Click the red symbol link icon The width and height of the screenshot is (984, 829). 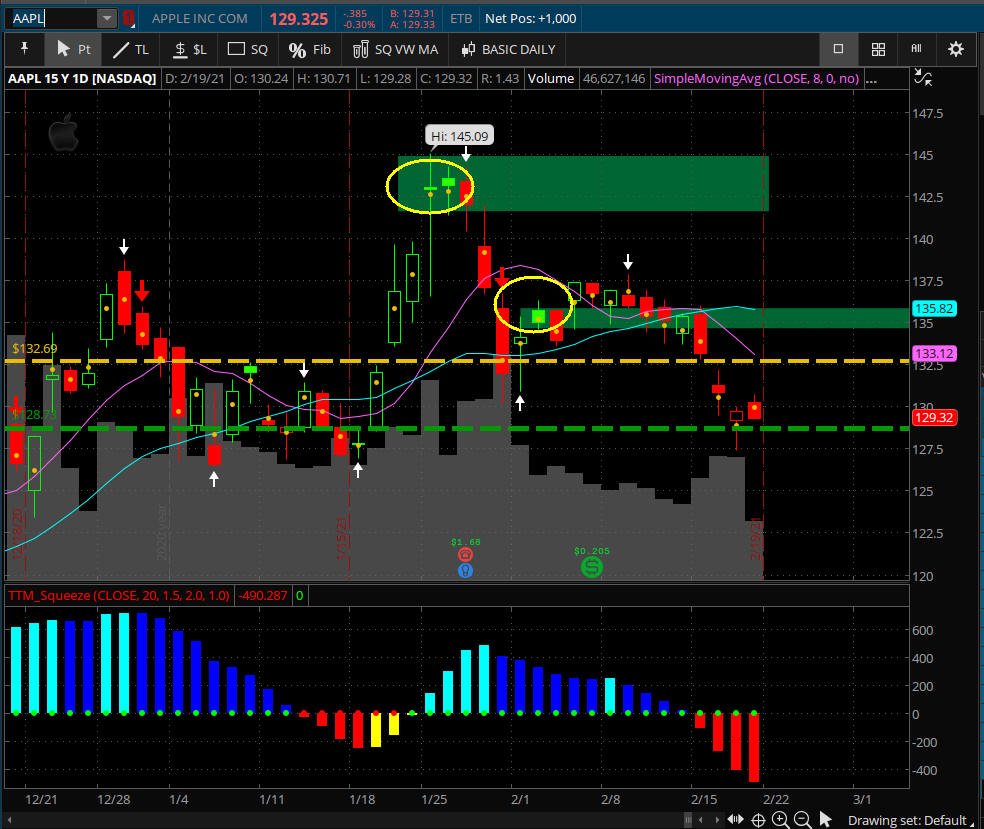pos(129,18)
